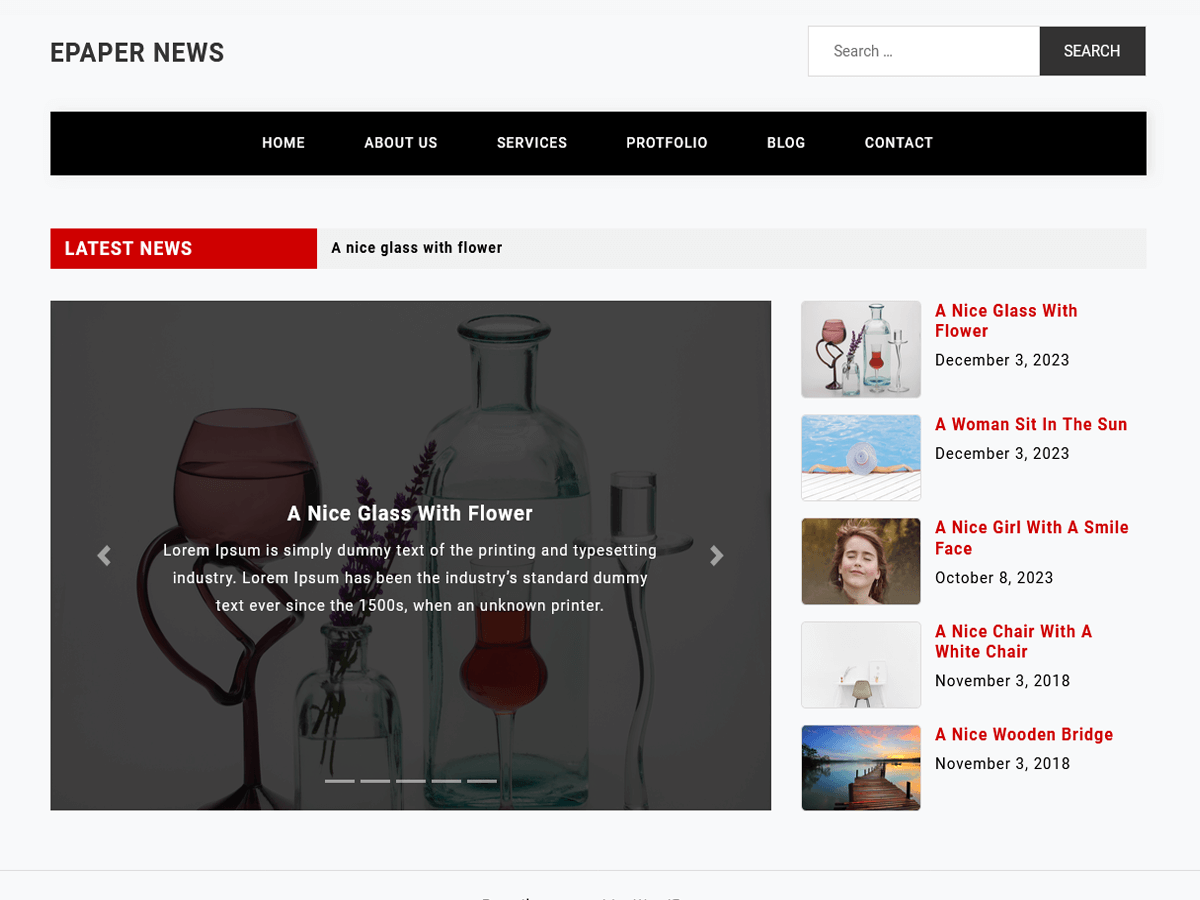Viewport: 1200px width, 900px height.
Task: Open the PROTFOLIO navigation link
Action: pos(666,143)
